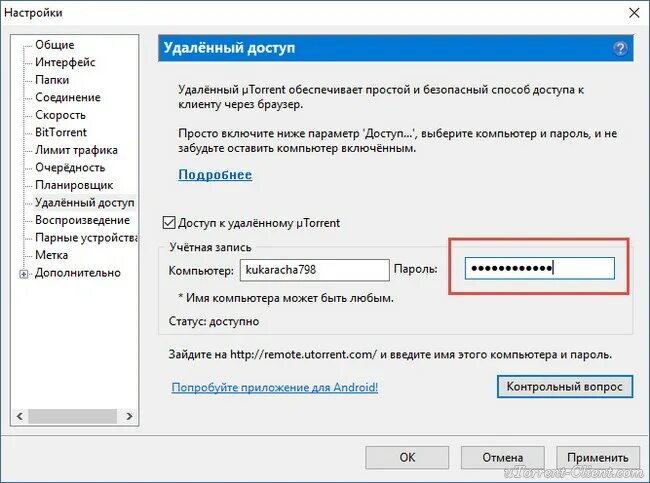Click the Контрольный вопрос button
Screen dimensions: 650x483
click(x=565, y=386)
